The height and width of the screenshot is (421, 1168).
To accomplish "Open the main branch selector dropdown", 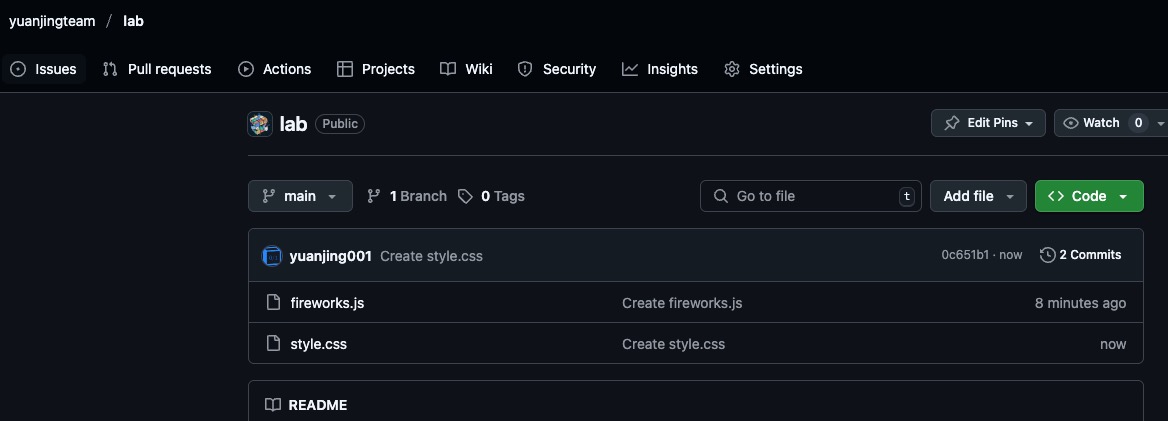I will (300, 196).
